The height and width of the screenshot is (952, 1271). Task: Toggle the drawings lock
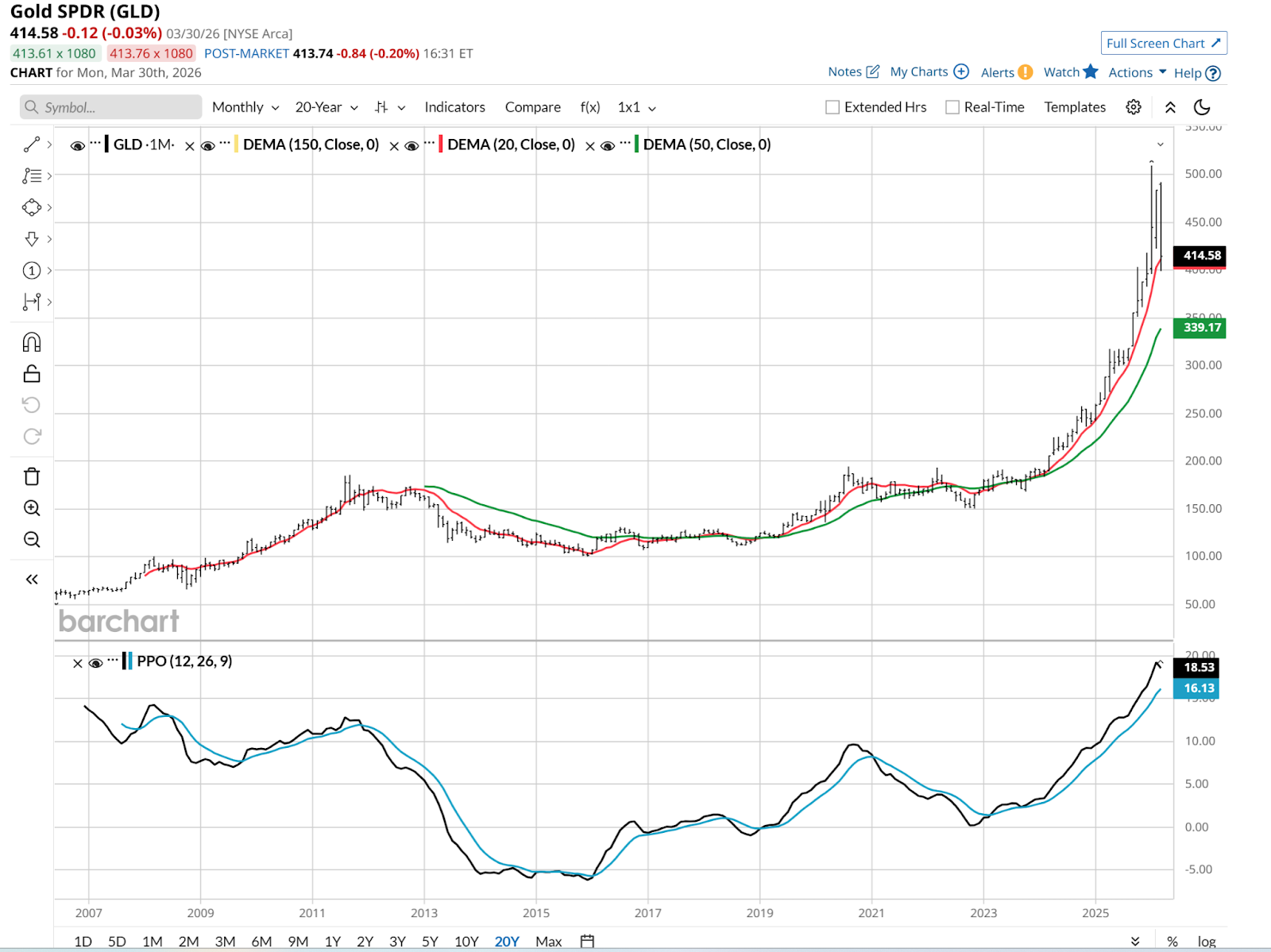[x=32, y=373]
